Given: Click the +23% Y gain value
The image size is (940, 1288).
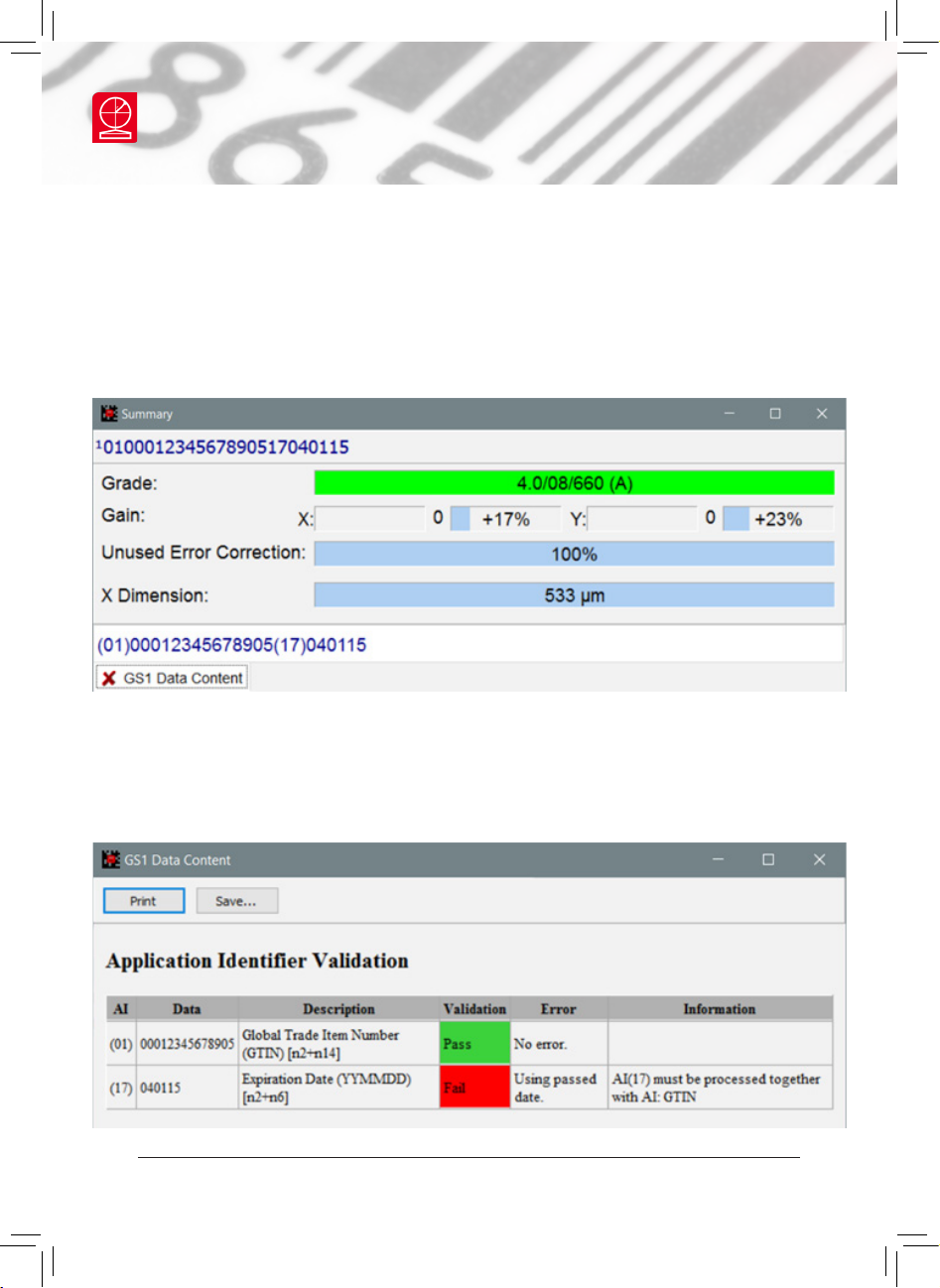Looking at the screenshot, I should click(778, 519).
